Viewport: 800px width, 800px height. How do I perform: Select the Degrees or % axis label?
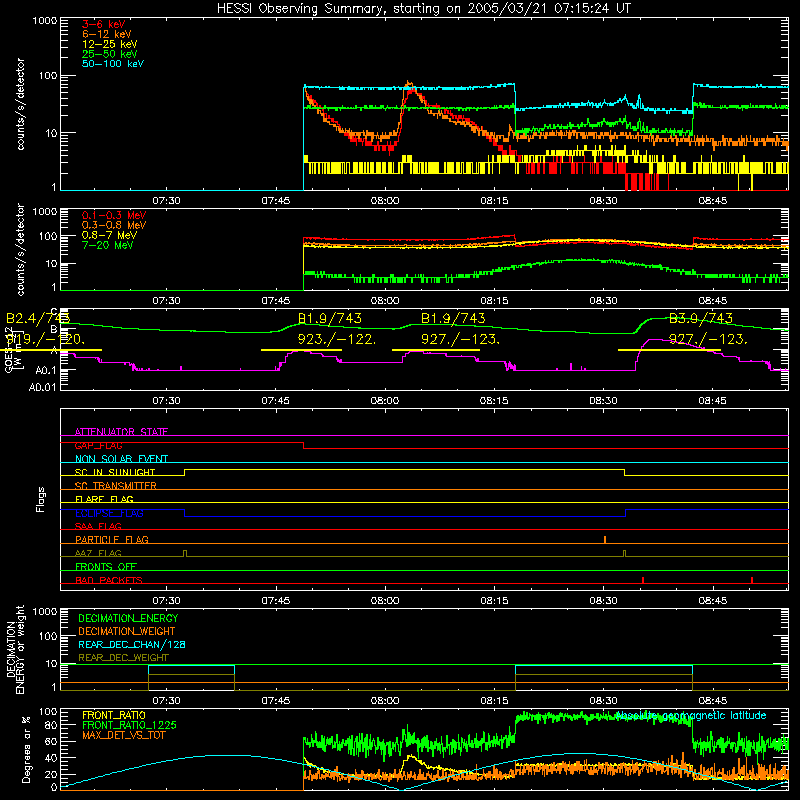point(26,749)
